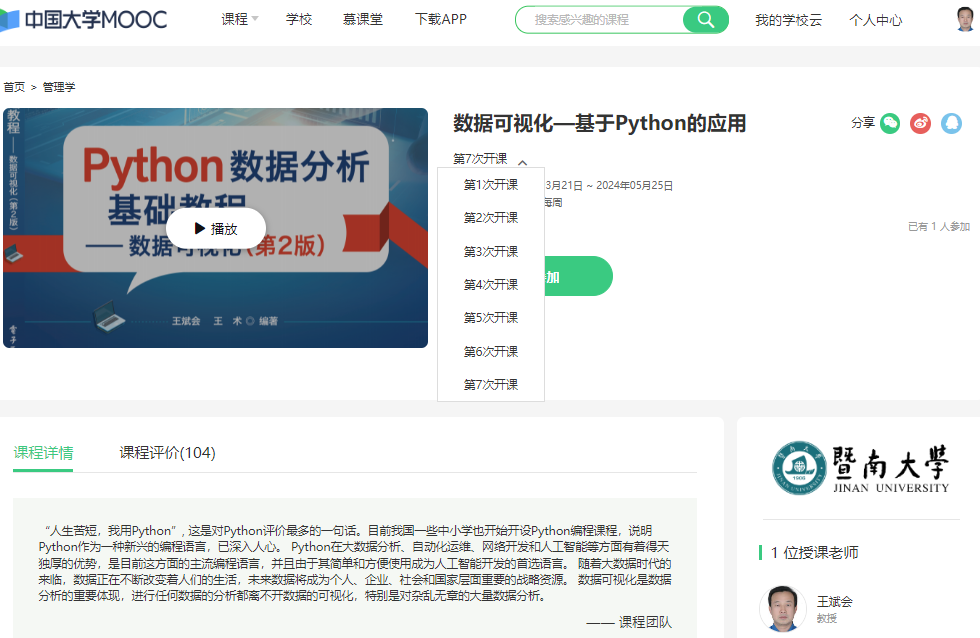980x638 pixels.
Task: Open teacher 王斌会 name link
Action: (x=834, y=602)
